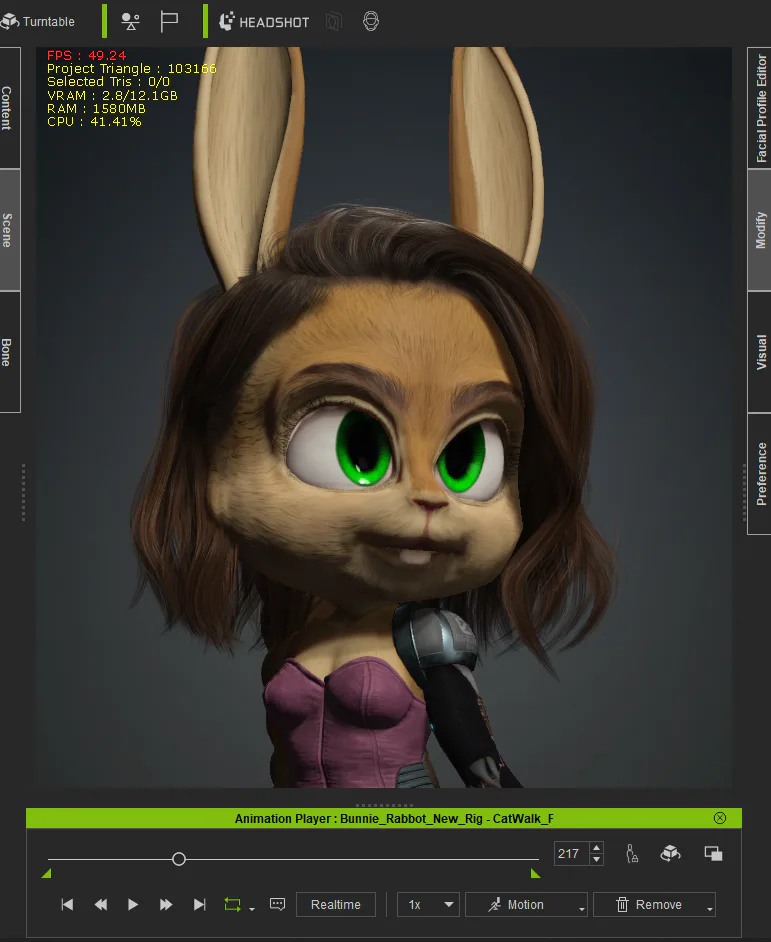Jump to the last frame
Viewport: 771px width, 942px height.
coord(200,905)
